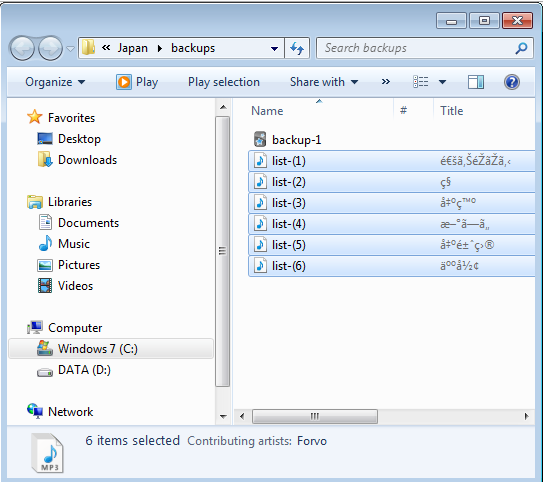Open the view options dropdown arrow
This screenshot has height=482, width=543.
pos(442,82)
